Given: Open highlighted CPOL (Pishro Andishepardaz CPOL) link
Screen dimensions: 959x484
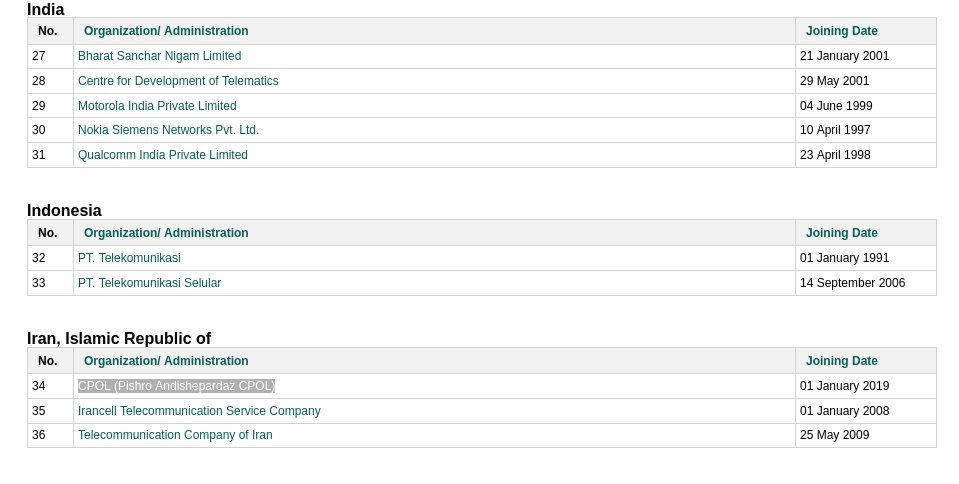Looking at the screenshot, I should pyautogui.click(x=176, y=385).
